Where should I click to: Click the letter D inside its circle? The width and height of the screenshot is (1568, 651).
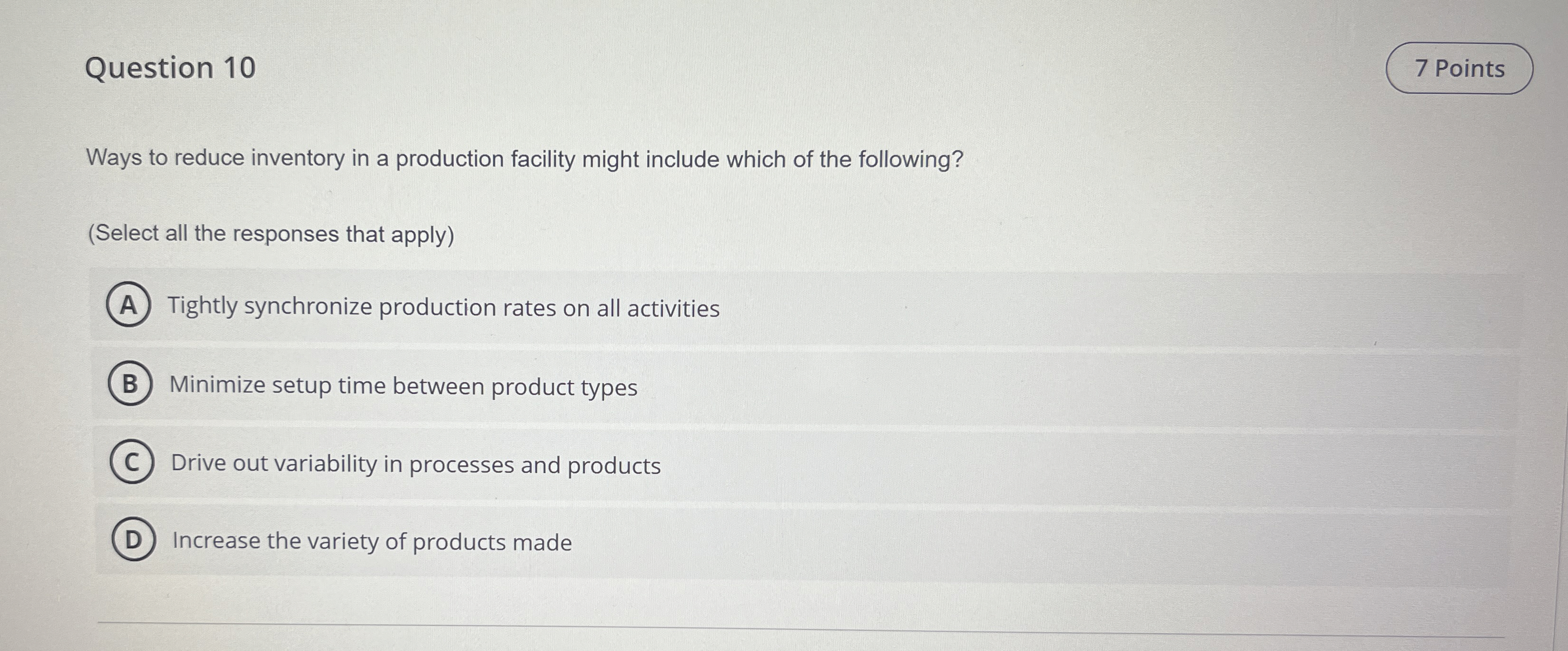133,540
